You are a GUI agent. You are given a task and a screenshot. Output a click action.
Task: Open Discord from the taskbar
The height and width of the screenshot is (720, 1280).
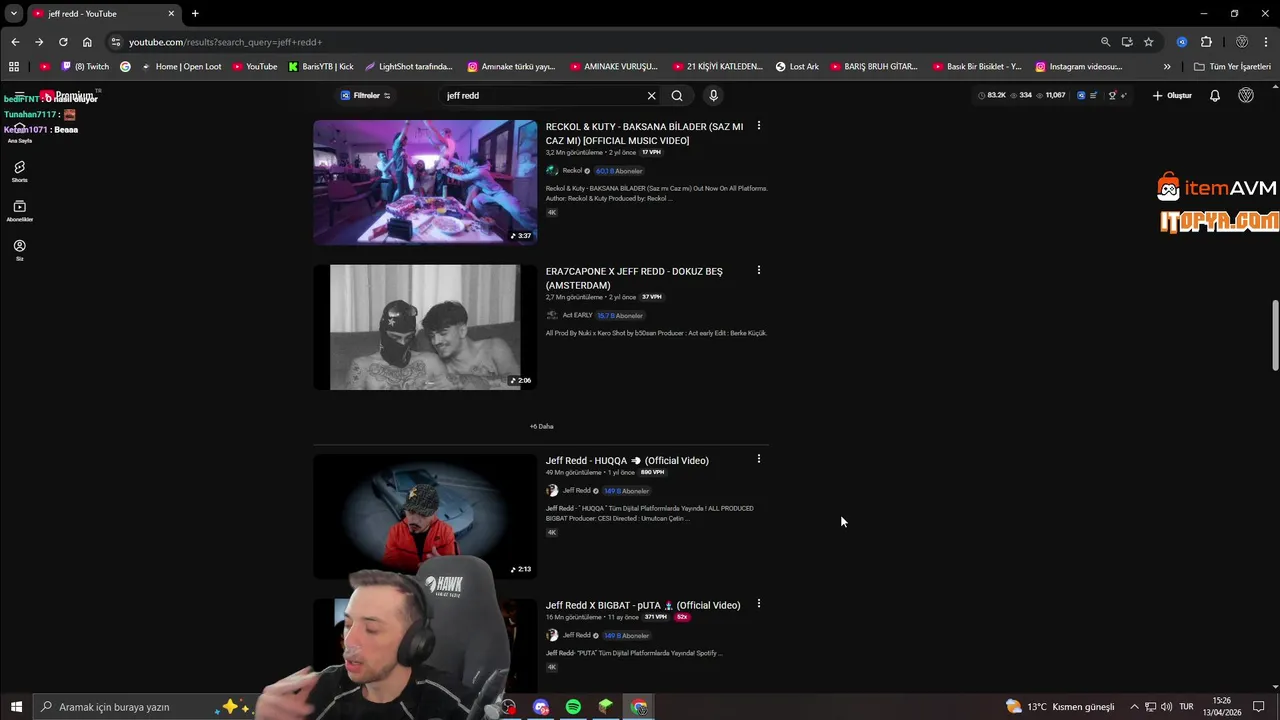[x=541, y=707]
